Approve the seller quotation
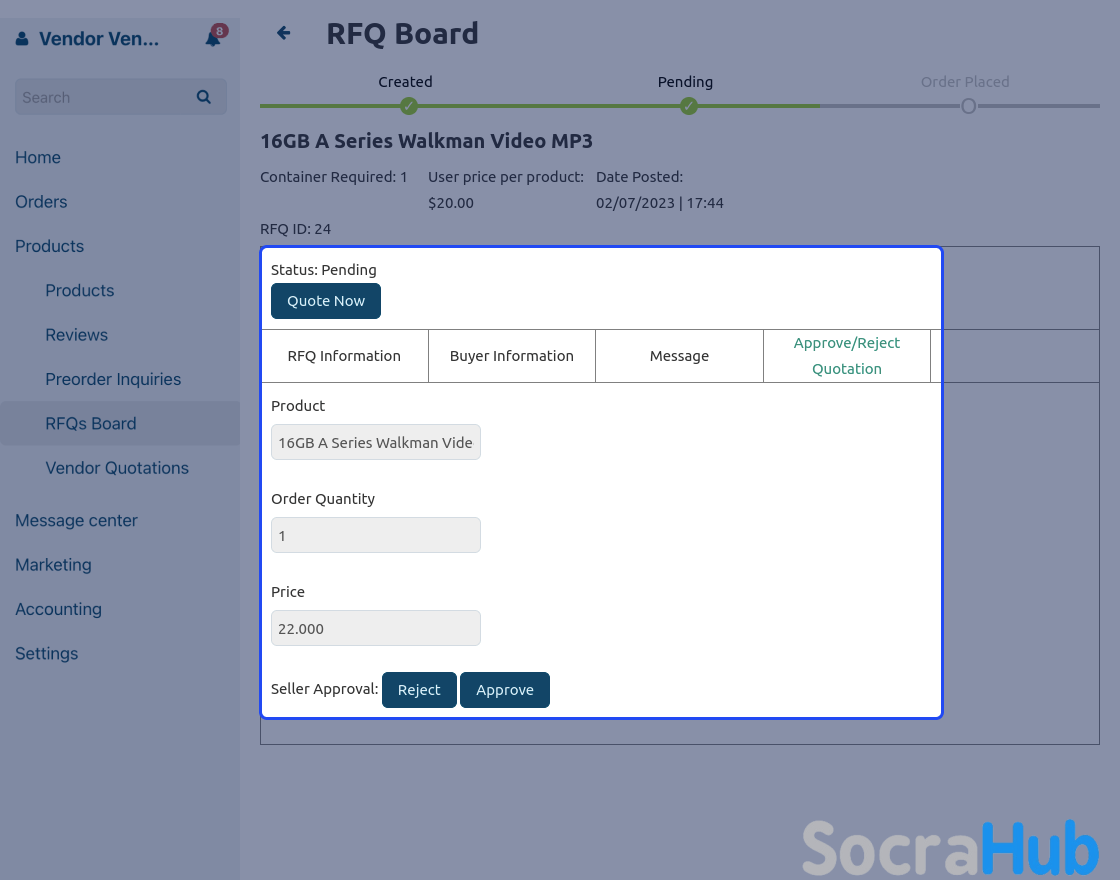 point(505,690)
